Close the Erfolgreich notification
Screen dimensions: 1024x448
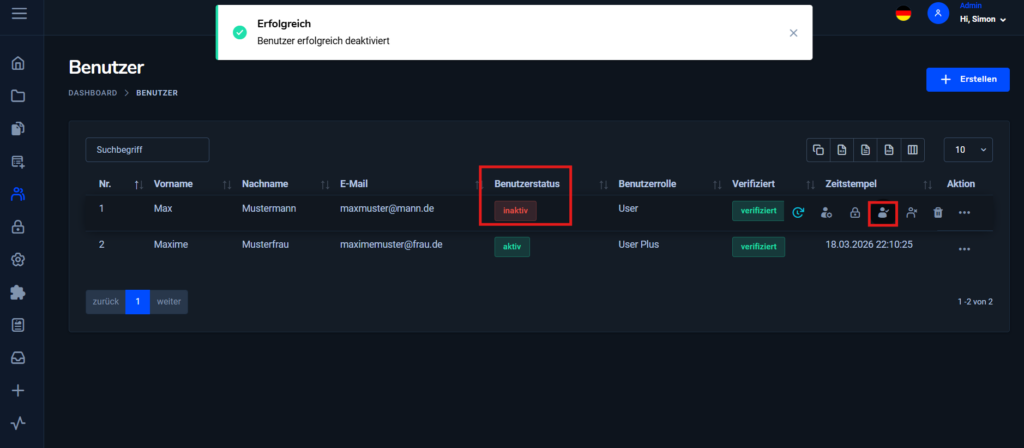793,33
